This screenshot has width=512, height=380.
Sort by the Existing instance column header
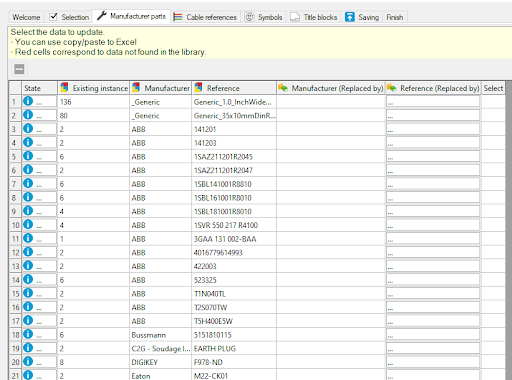[x=94, y=88]
